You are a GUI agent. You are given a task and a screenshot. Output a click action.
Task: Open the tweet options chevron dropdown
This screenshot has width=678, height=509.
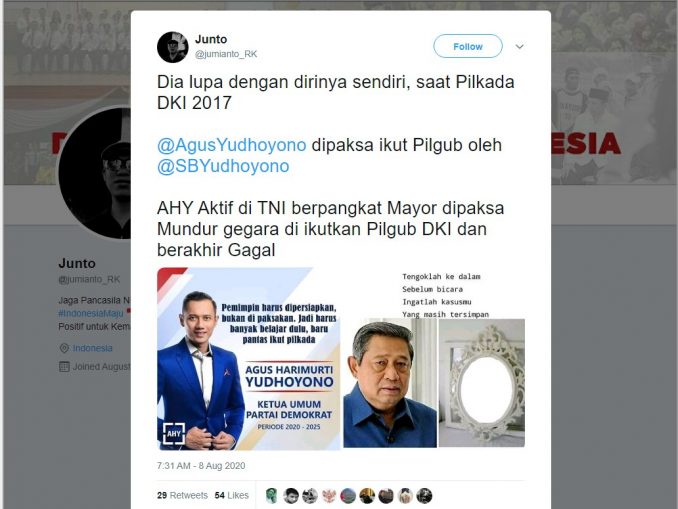(x=520, y=46)
